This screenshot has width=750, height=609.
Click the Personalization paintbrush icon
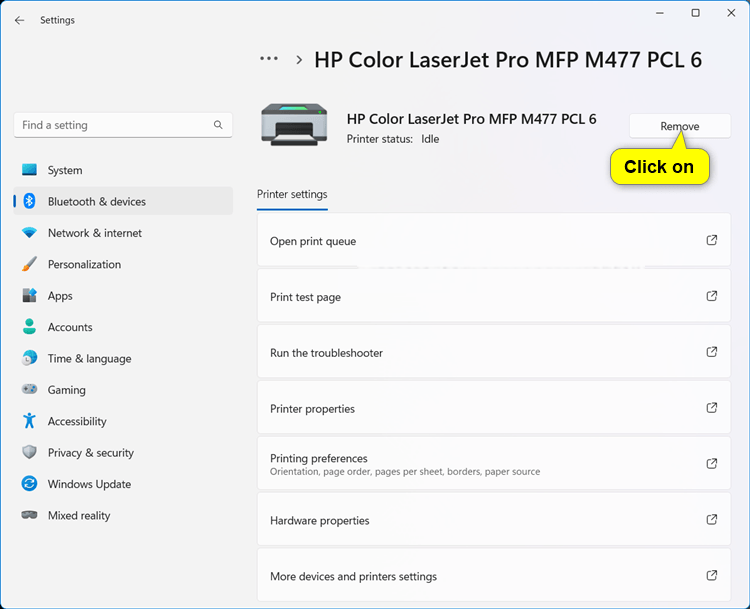(x=29, y=264)
